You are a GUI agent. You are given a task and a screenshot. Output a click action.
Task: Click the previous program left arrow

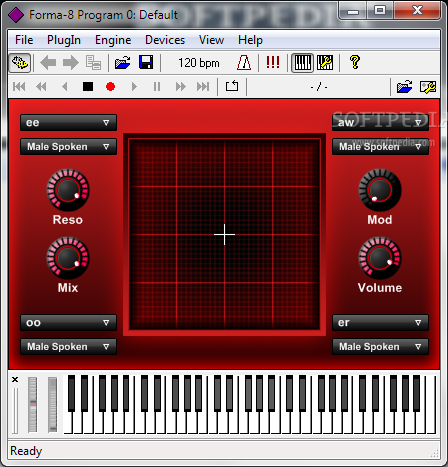tap(48, 63)
